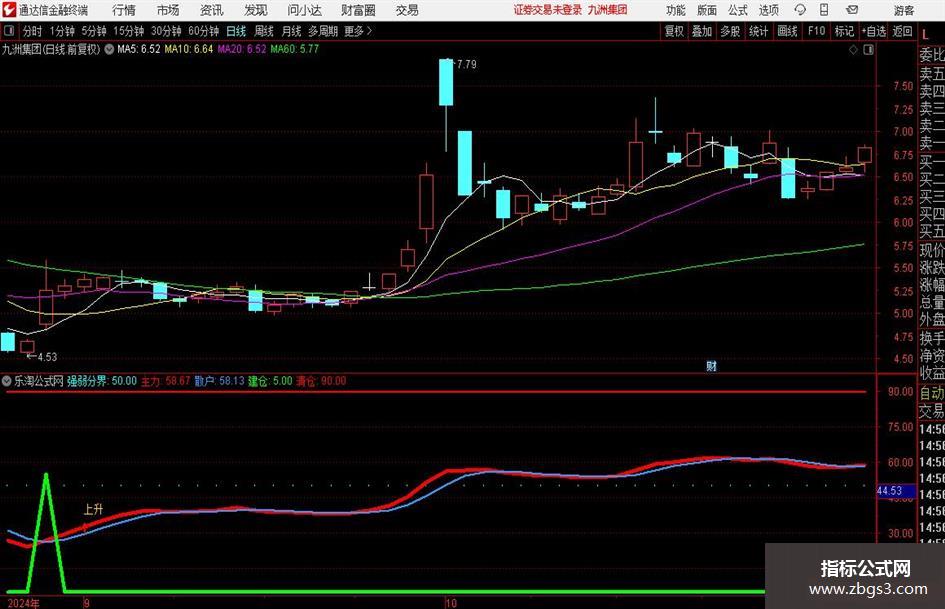Screen dimensions: 945x609
Task: Click the 多股 button
Action: point(730,31)
